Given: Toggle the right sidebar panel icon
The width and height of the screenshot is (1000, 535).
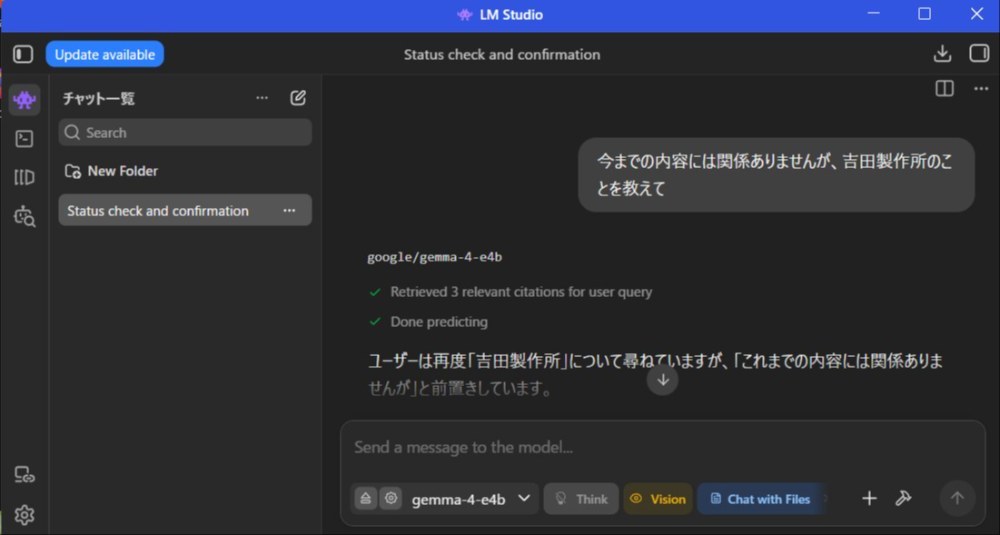Looking at the screenshot, I should point(979,54).
